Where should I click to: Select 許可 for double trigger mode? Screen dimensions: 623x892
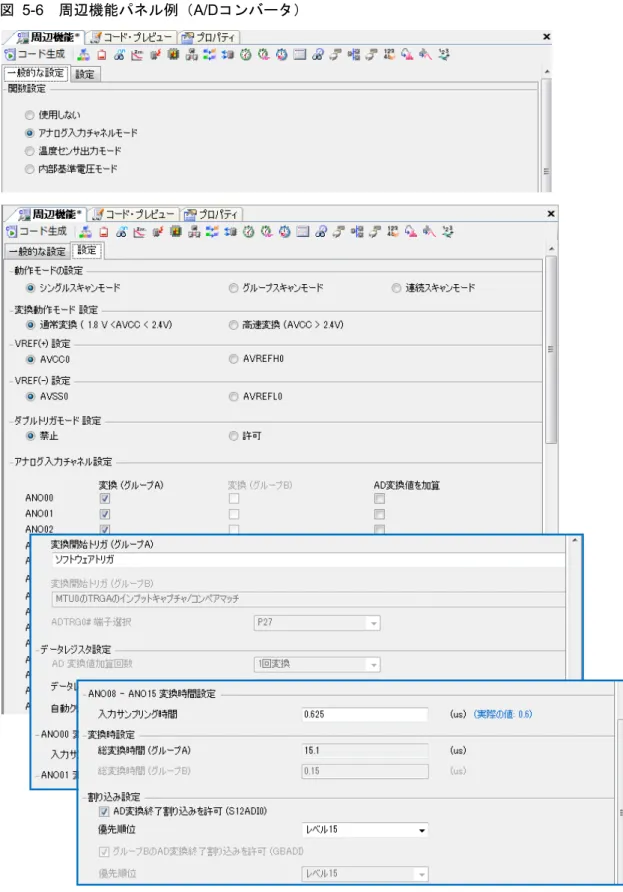tap(233, 436)
